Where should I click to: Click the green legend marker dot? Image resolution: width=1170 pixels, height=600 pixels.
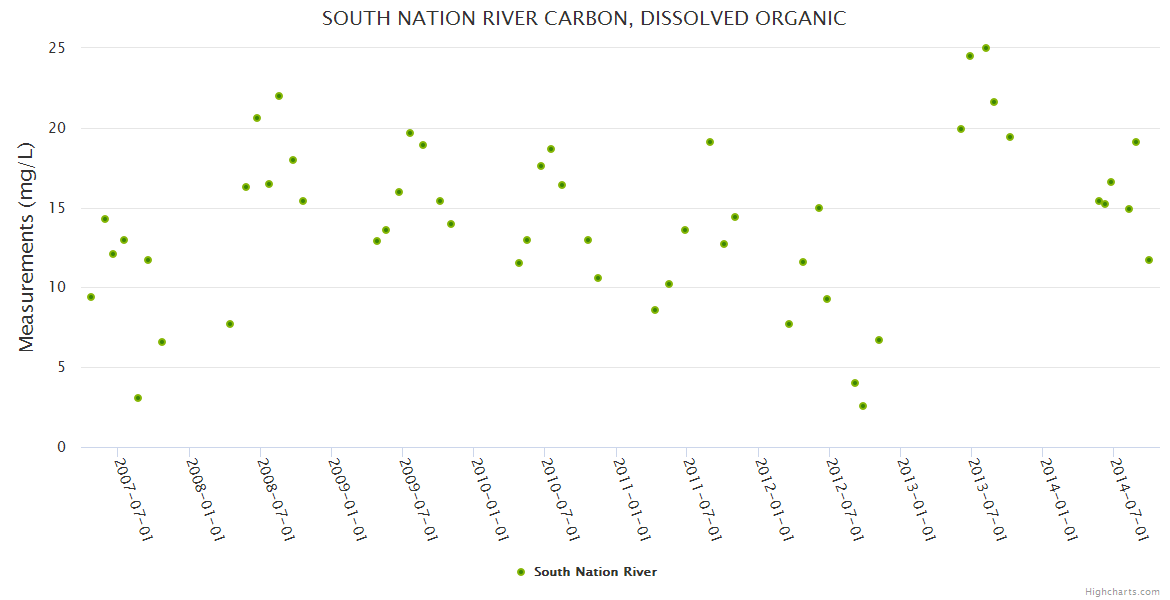click(x=520, y=572)
